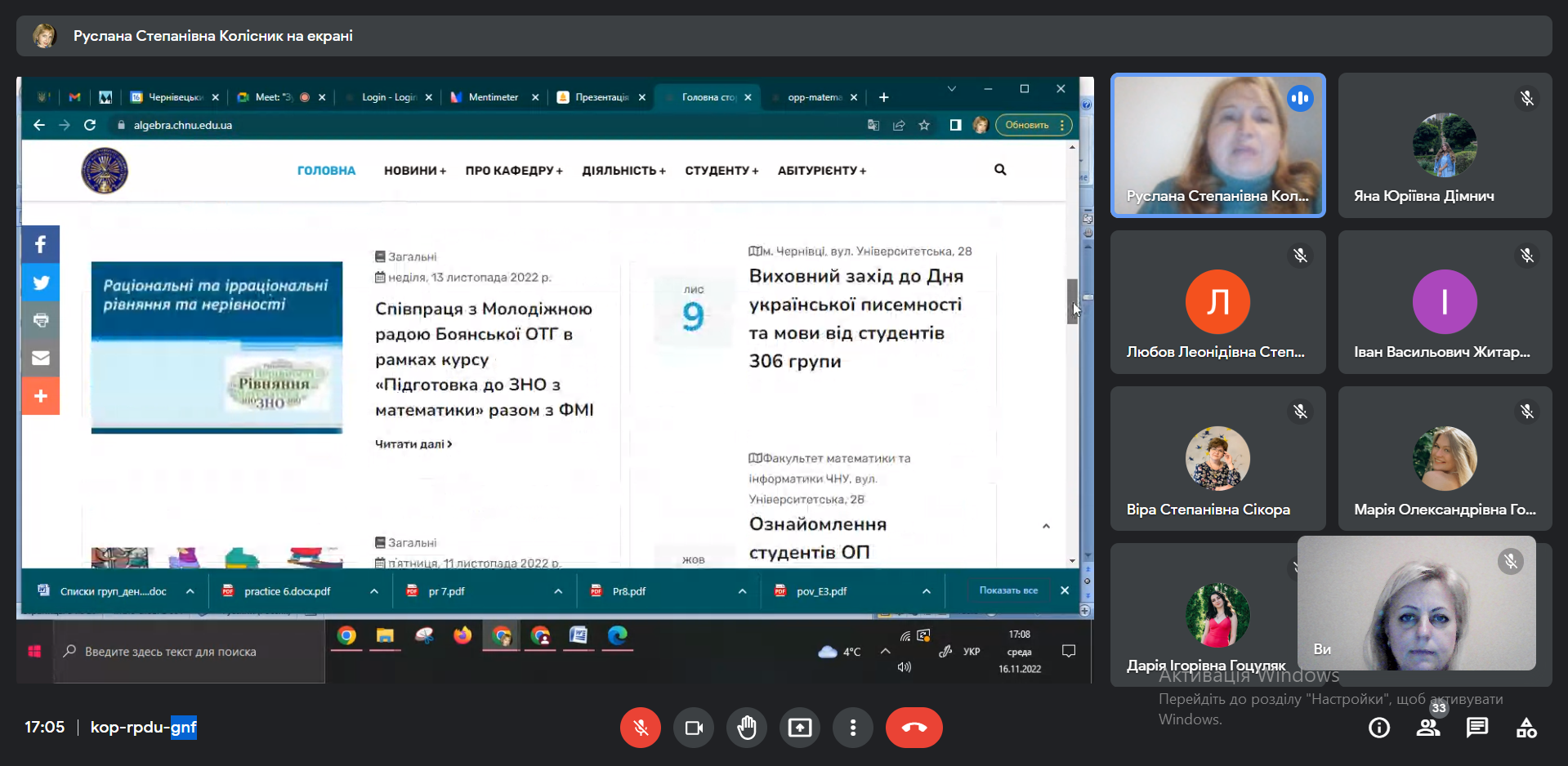Image resolution: width=1568 pixels, height=766 pixels.
Task: Expand АБІТУРІЄНТУ menu on site
Action: pyautogui.click(x=822, y=171)
